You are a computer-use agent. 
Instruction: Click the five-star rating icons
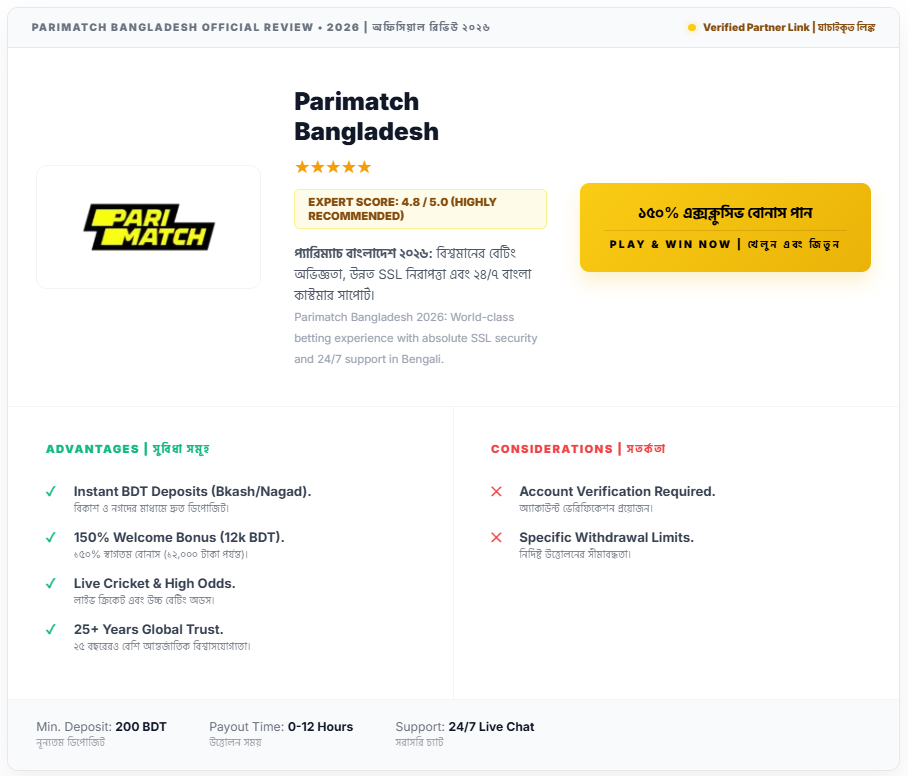333,167
